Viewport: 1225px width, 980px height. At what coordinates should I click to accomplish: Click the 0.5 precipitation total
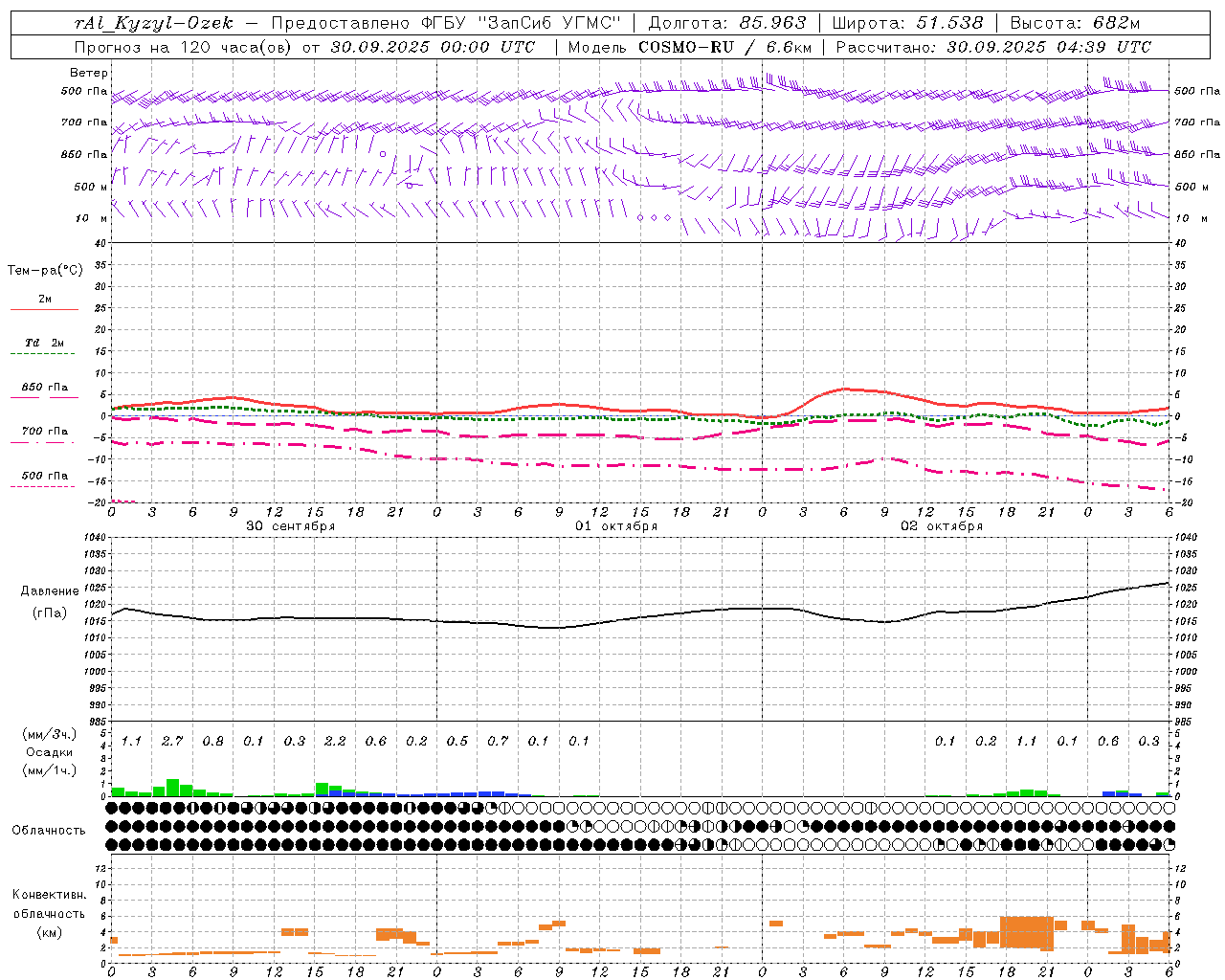click(457, 742)
